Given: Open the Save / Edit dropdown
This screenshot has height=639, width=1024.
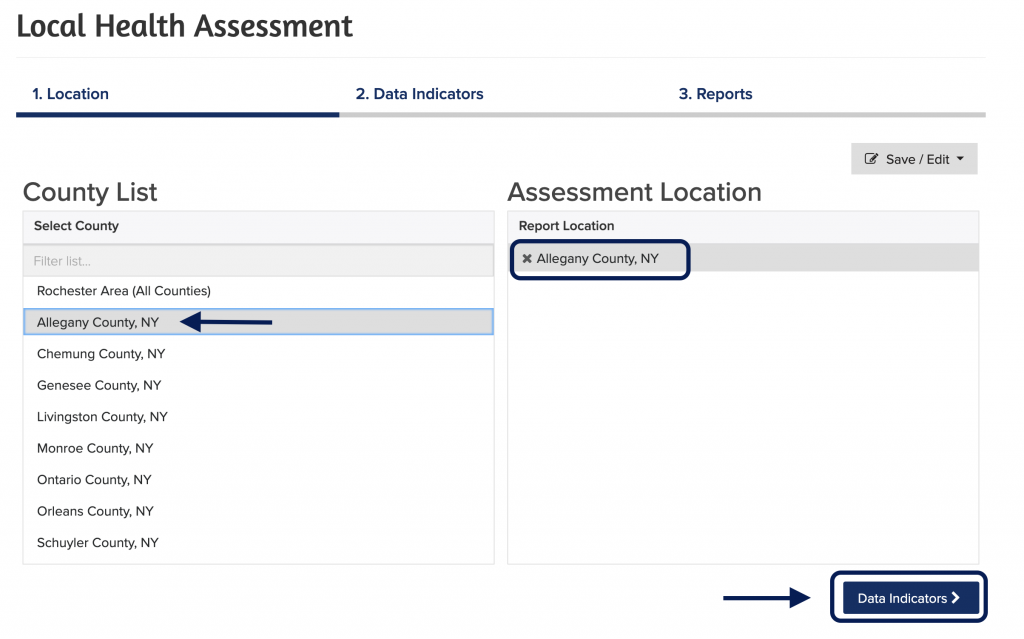Looking at the screenshot, I should click(914, 159).
